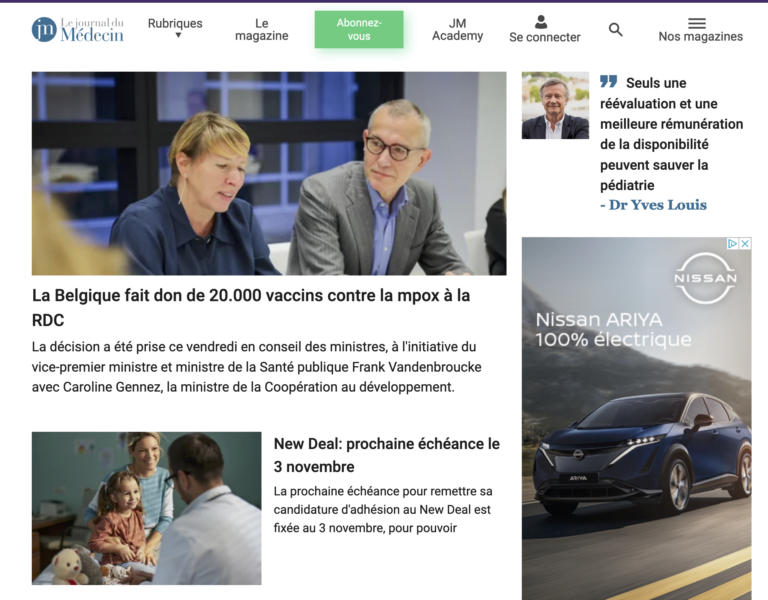The image size is (768, 600).
Task: Open the Rubriques menu
Action: pos(175,24)
